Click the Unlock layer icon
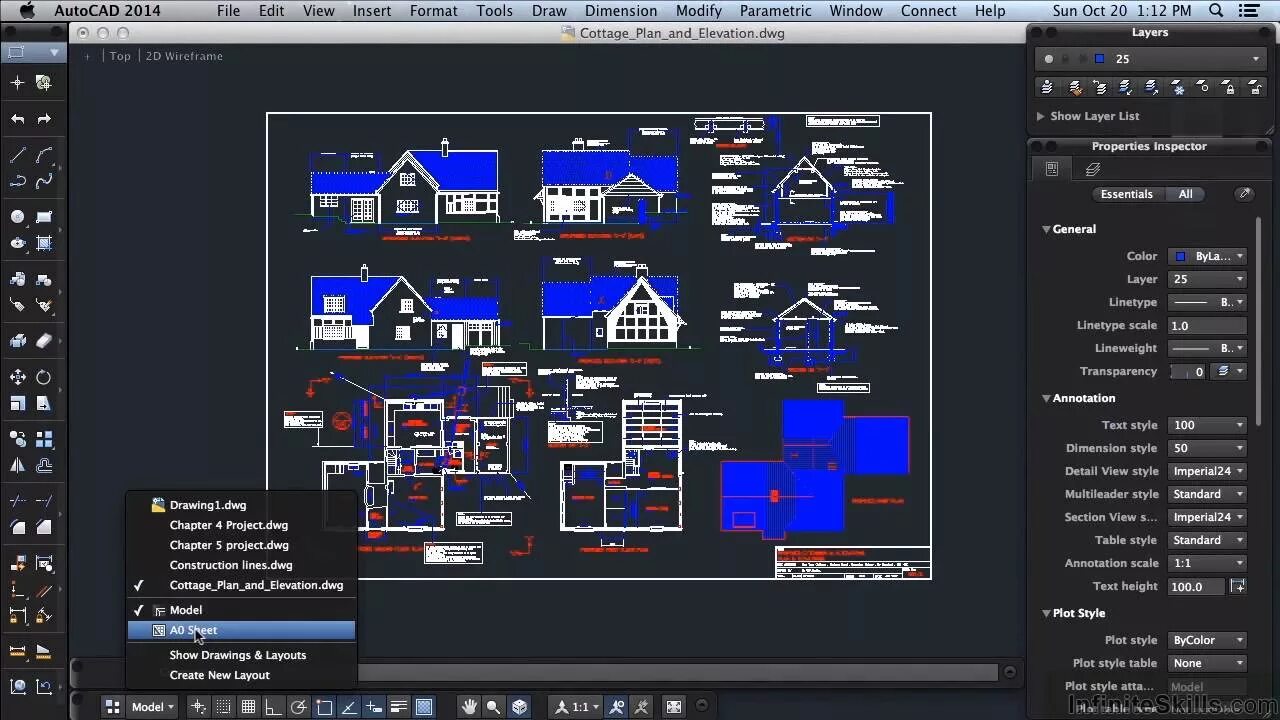Image resolution: width=1280 pixels, height=720 pixels. tap(1254, 88)
